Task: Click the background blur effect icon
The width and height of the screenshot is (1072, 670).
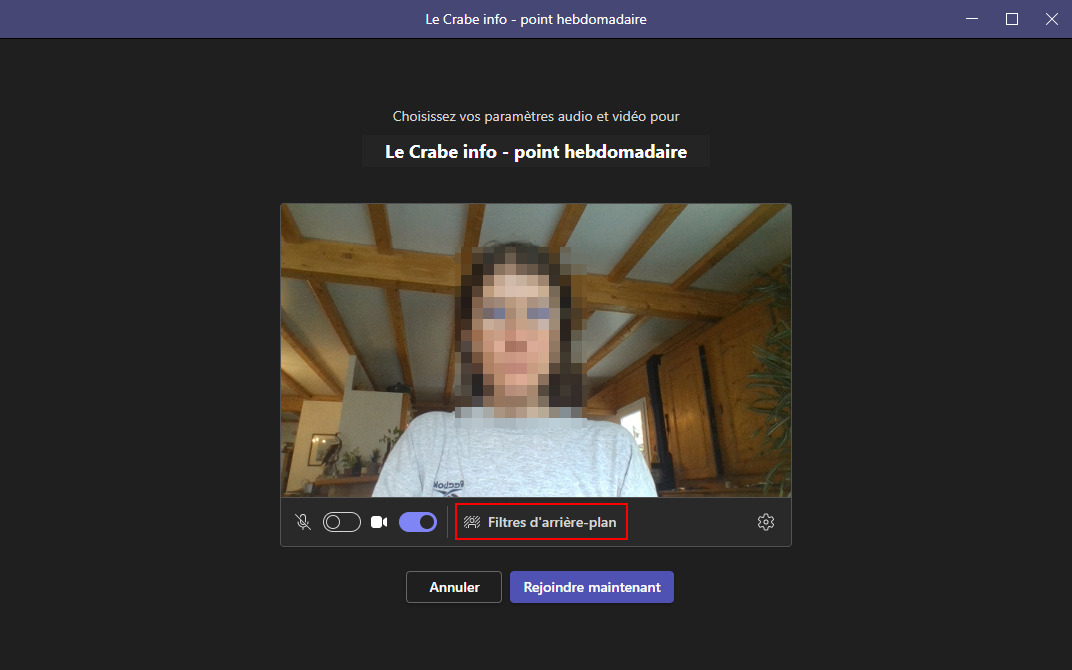Action: [x=472, y=522]
